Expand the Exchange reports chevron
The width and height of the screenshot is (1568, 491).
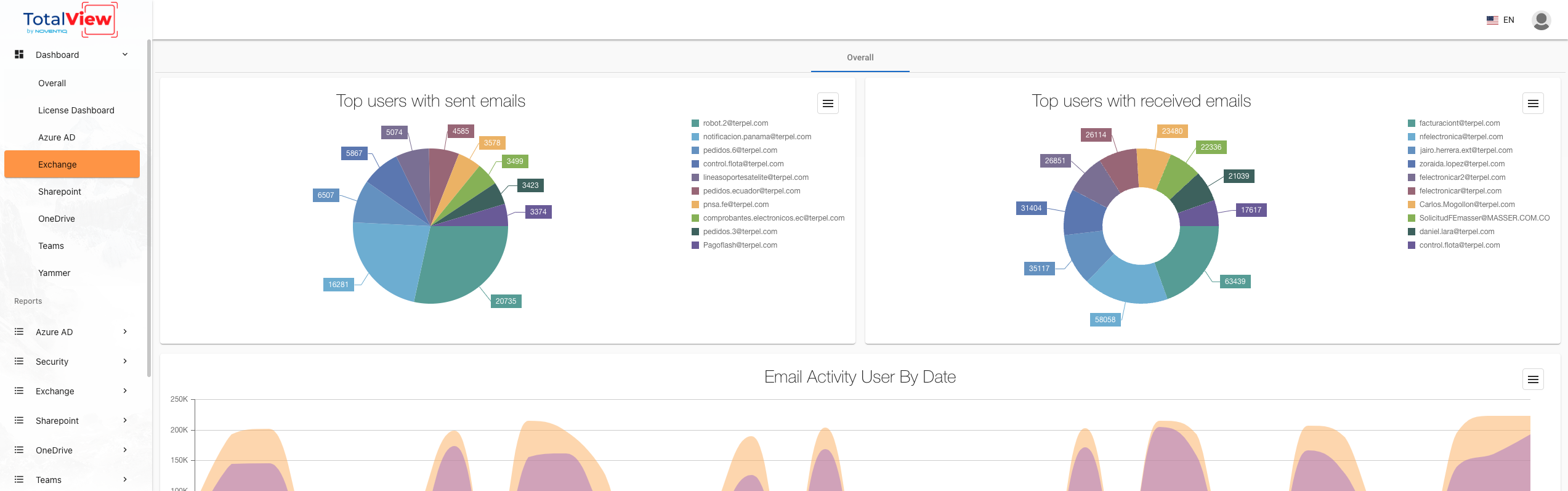(125, 391)
